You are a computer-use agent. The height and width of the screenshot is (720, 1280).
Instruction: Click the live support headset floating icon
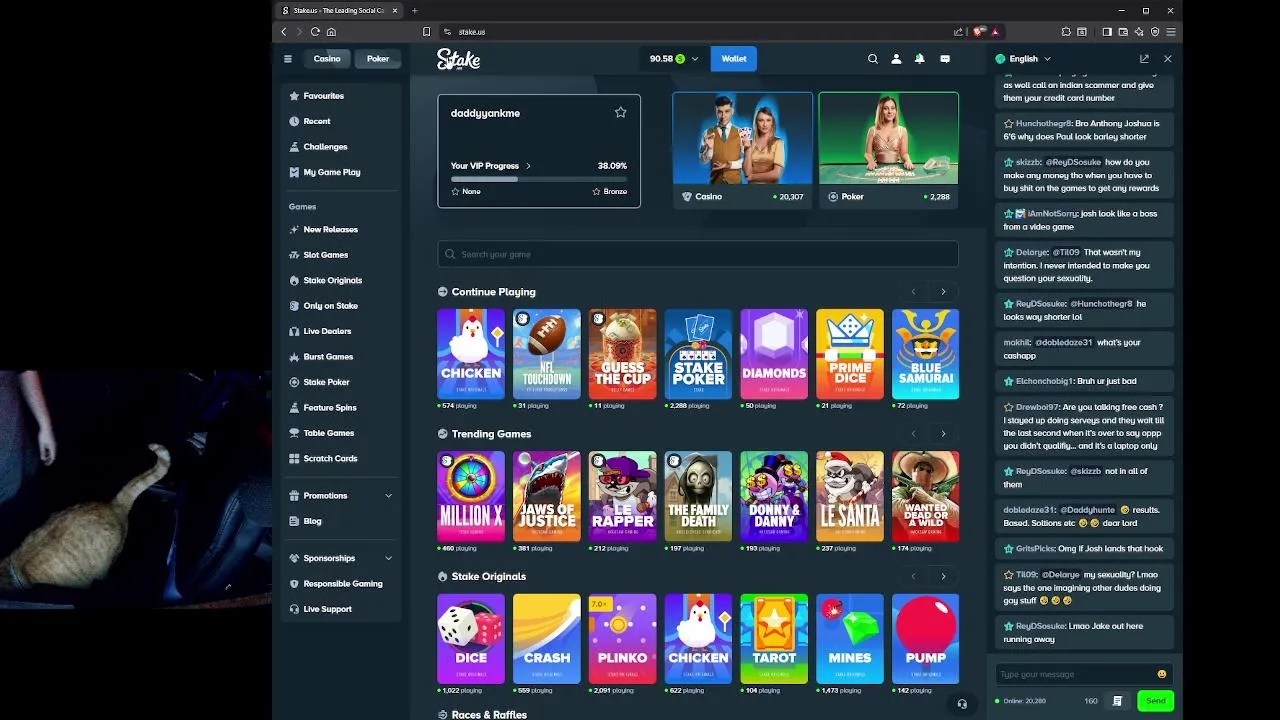tap(962, 704)
